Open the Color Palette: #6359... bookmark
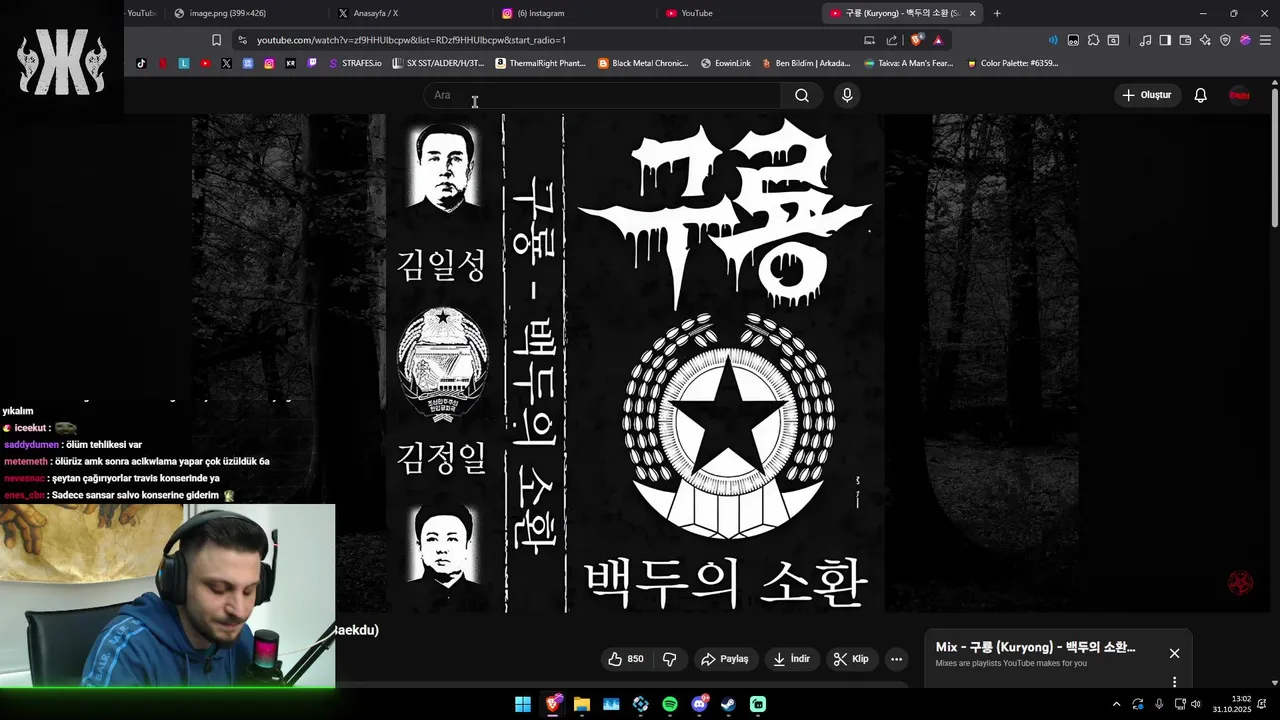Screen dimensions: 1280x720 tap(1012, 63)
